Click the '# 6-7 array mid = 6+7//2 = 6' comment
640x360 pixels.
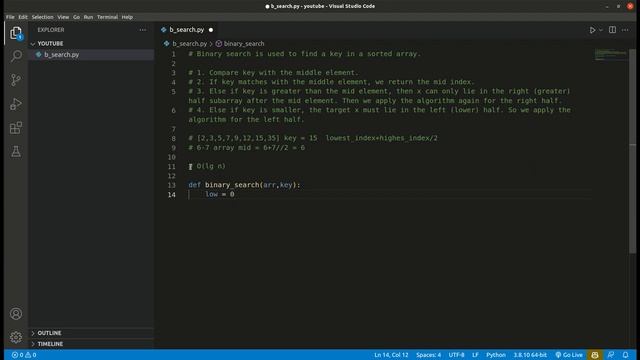click(x=247, y=148)
